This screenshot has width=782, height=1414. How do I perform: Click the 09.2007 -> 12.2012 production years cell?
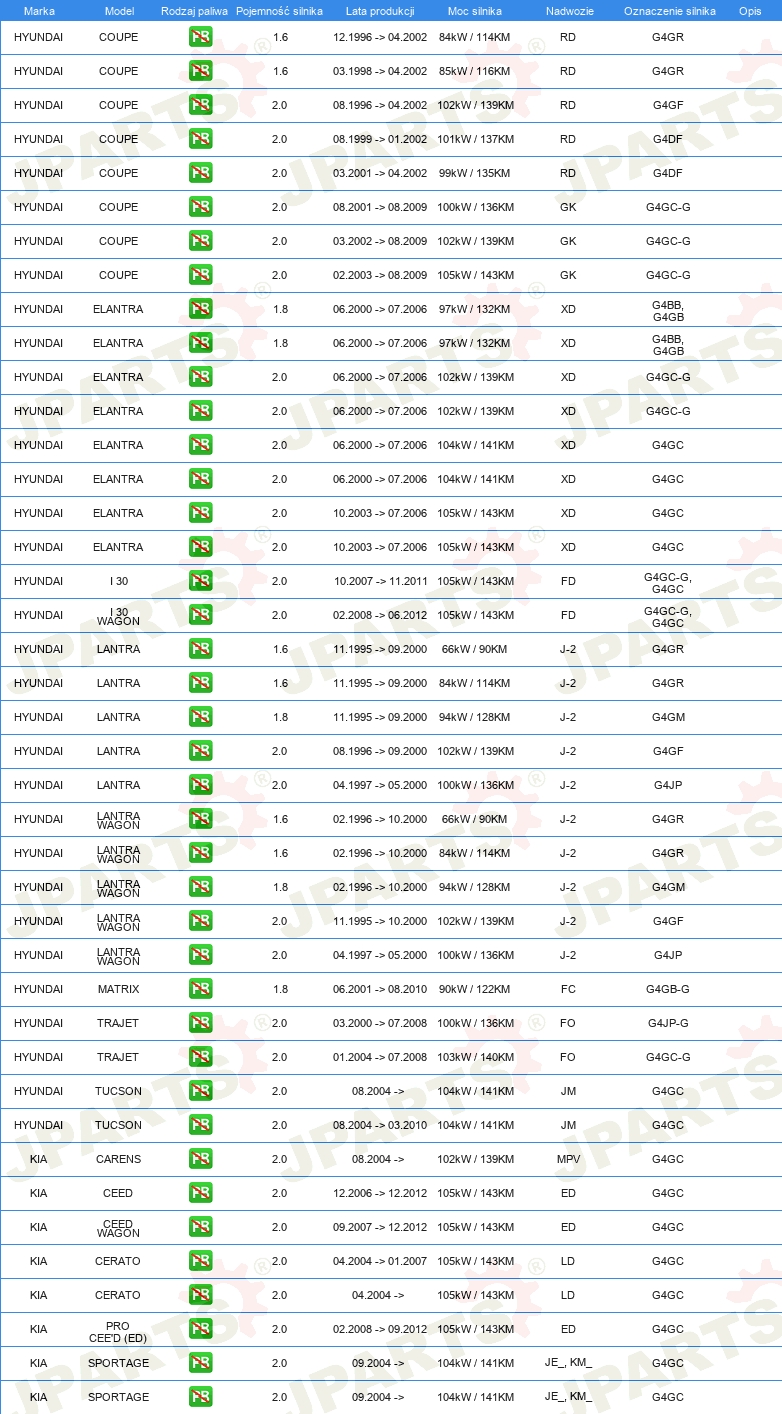tap(380, 1227)
